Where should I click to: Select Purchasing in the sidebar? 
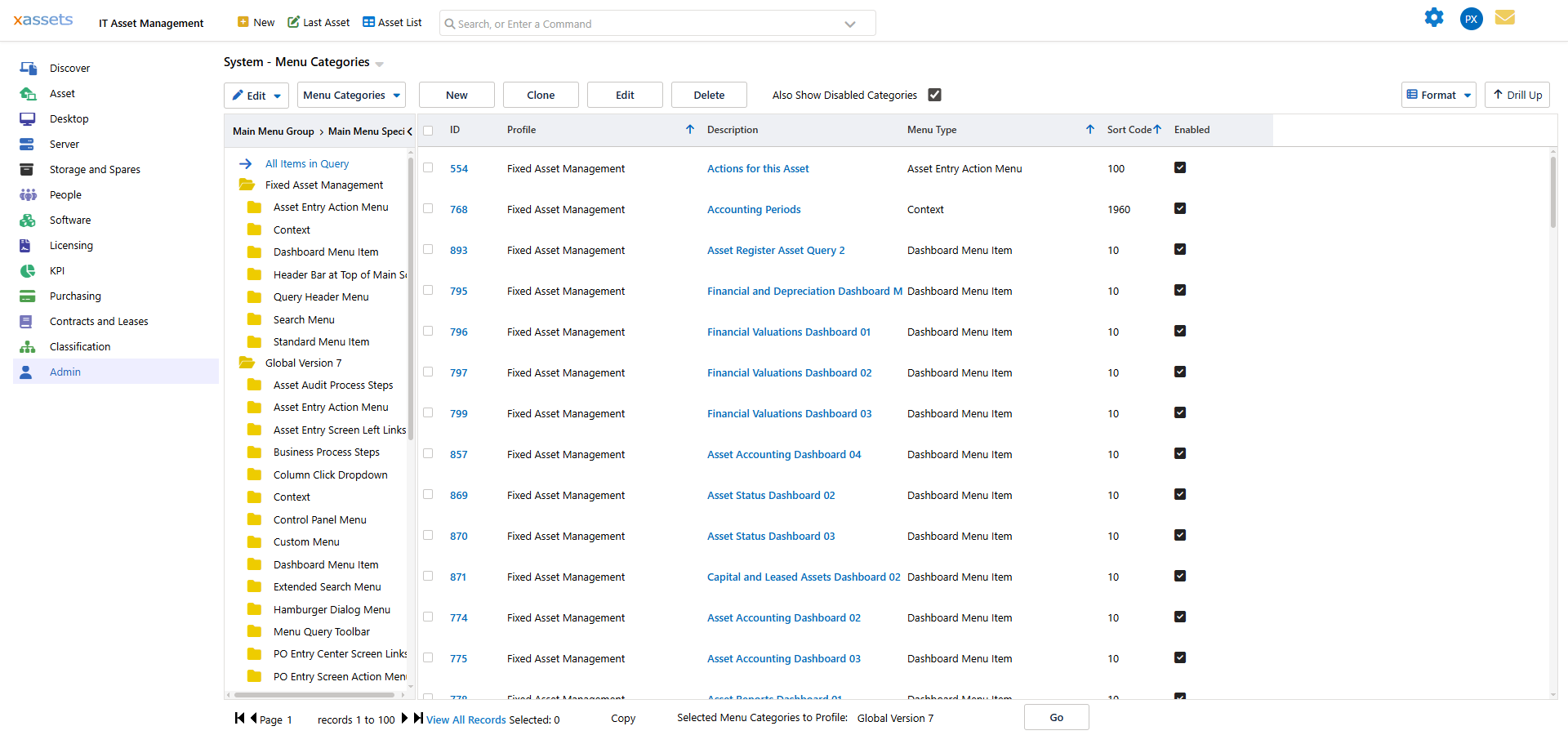(x=76, y=296)
